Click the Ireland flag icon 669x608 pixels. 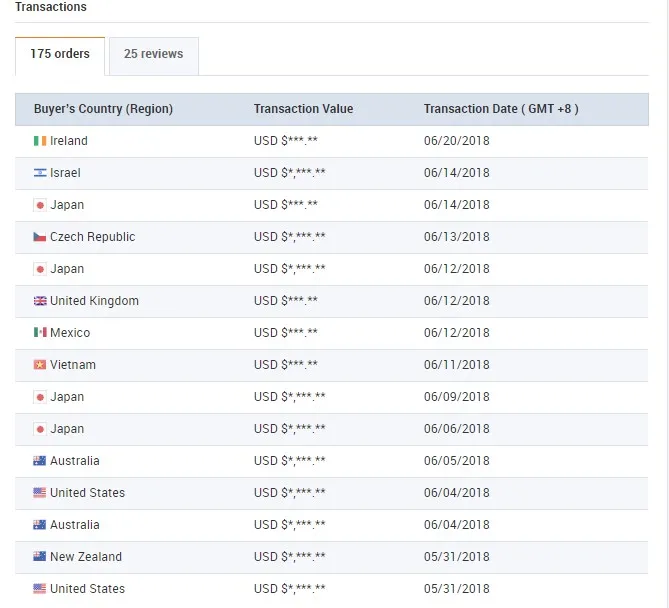pos(40,141)
